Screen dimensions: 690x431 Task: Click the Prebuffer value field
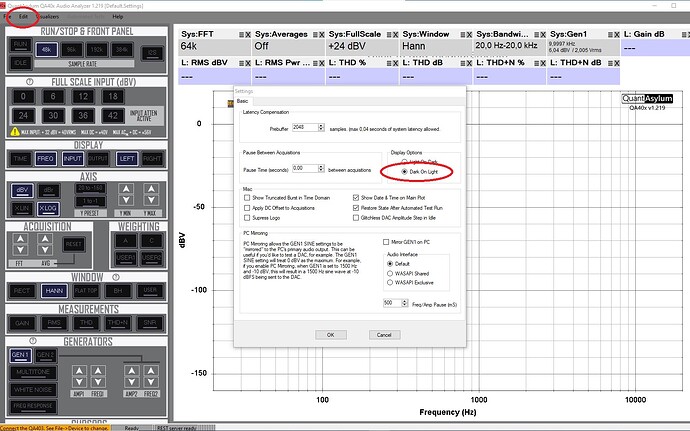305,127
